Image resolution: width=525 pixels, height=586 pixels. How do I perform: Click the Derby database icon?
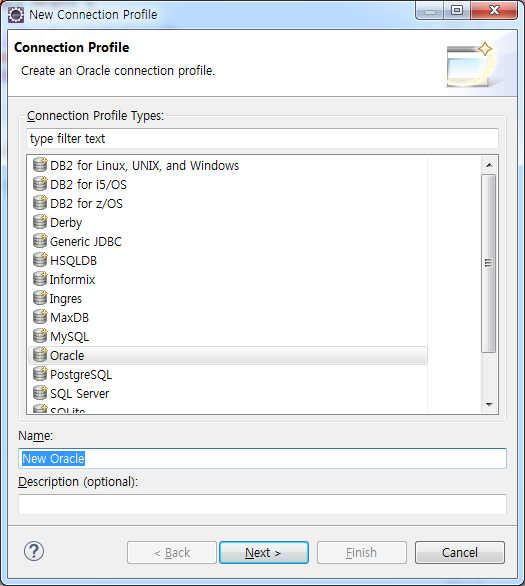click(40, 222)
